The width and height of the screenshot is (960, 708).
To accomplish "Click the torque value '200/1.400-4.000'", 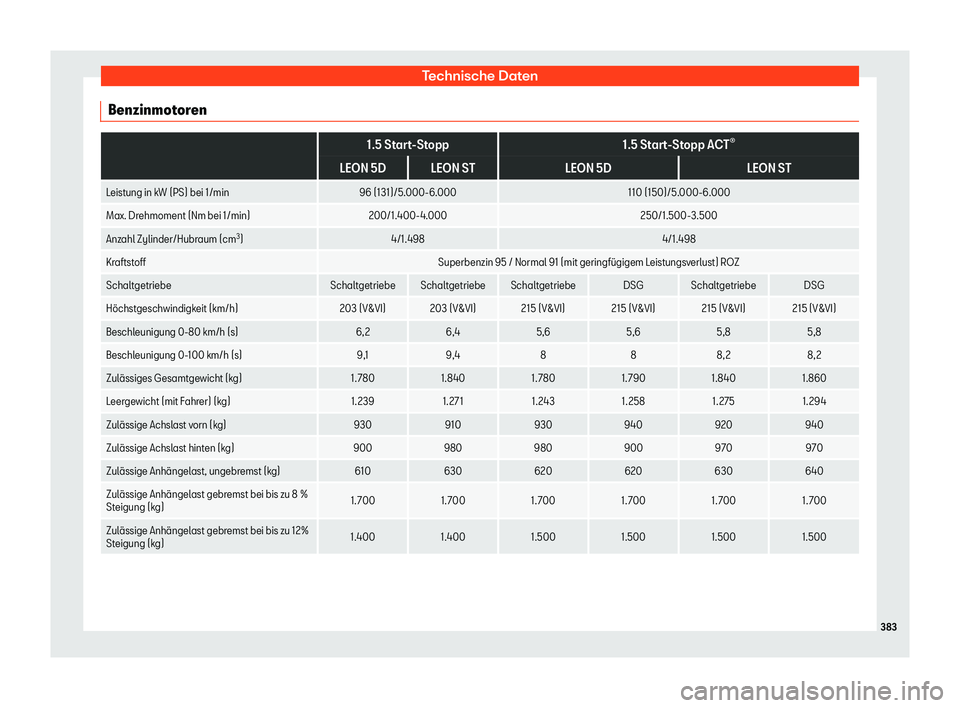I will point(408,216).
